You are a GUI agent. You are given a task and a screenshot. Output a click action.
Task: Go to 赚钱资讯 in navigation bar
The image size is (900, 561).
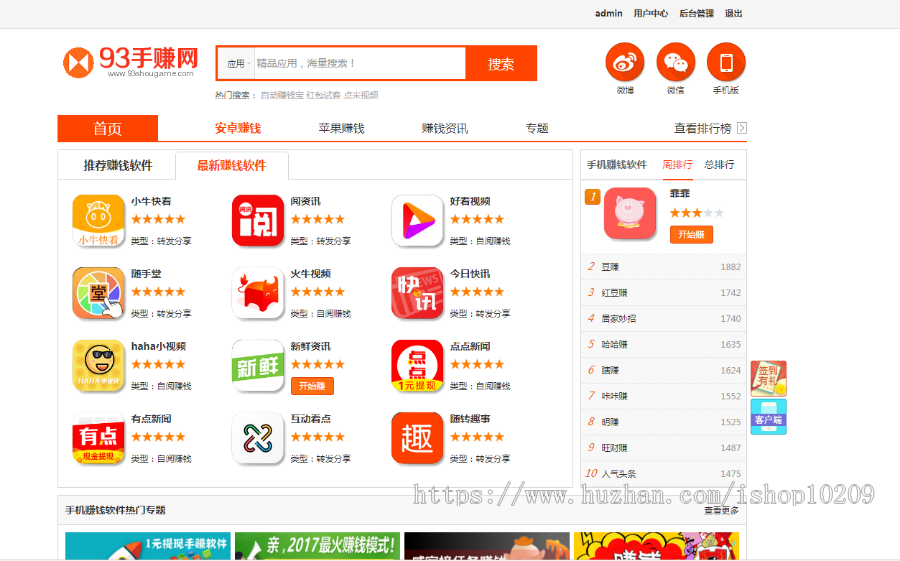click(x=444, y=128)
